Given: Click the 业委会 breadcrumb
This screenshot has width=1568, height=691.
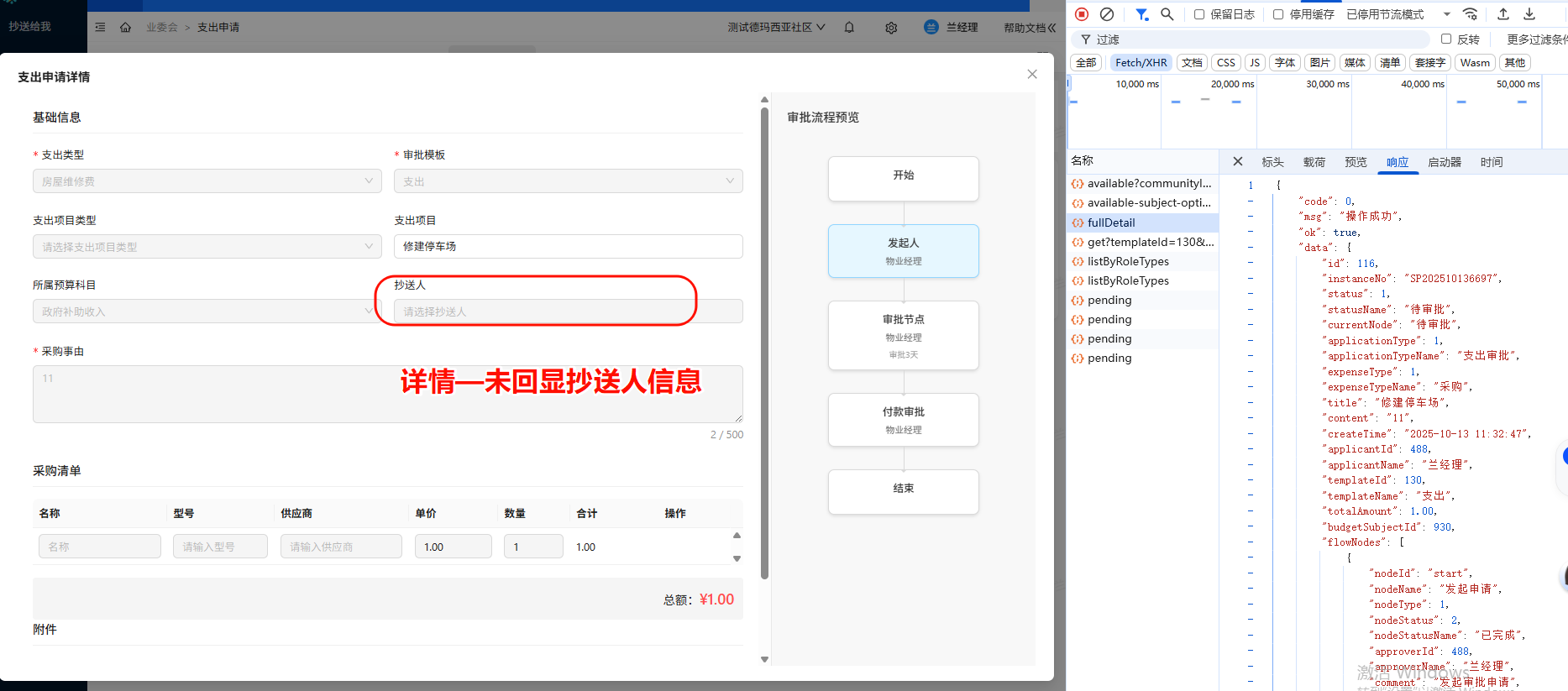Looking at the screenshot, I should [x=162, y=27].
